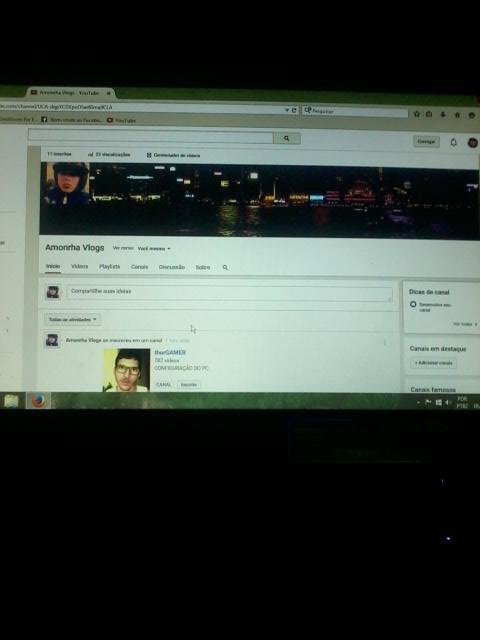Click the Action Center flag tray icon
The height and width of the screenshot is (640, 480).
coord(428,402)
